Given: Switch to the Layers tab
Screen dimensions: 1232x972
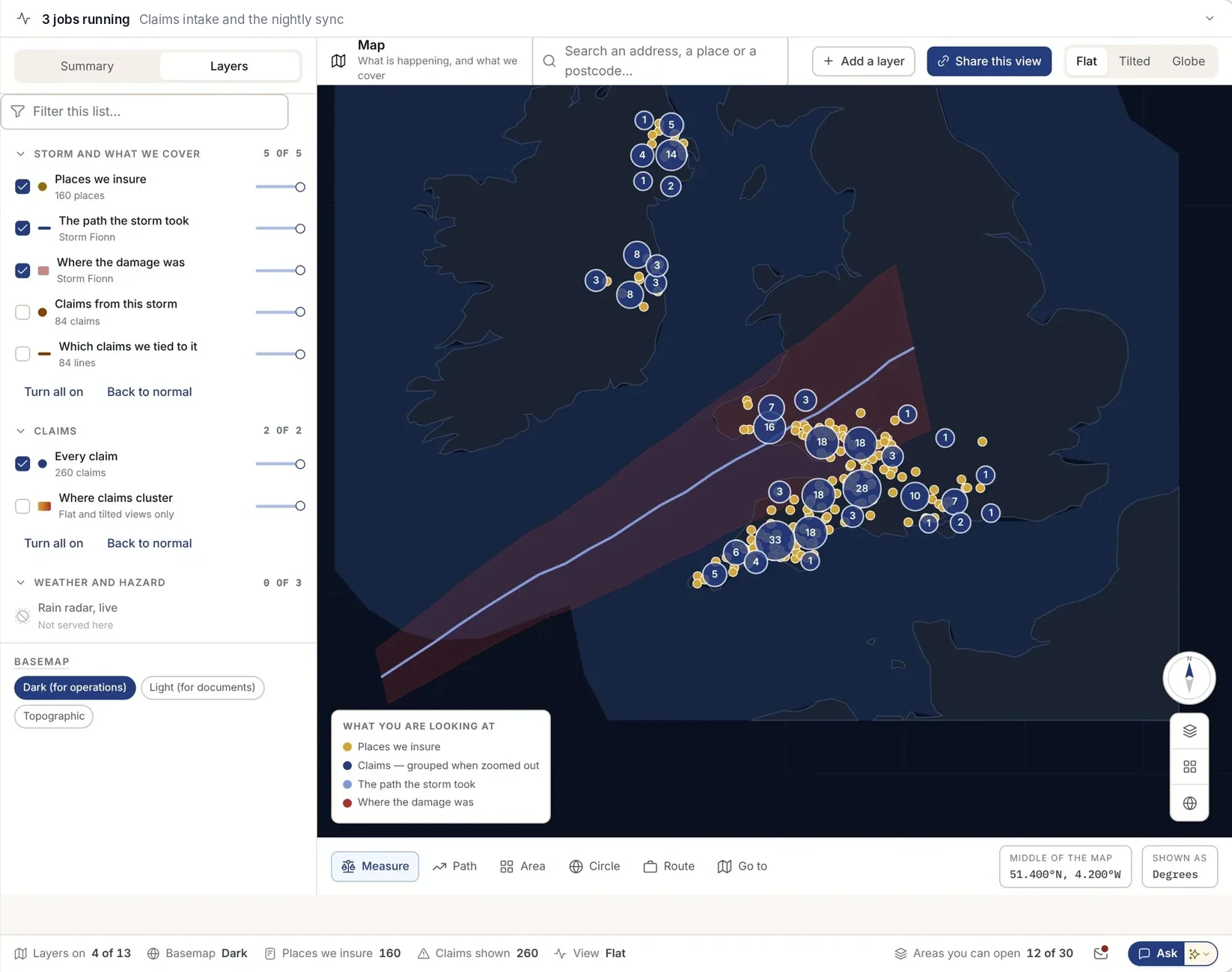Looking at the screenshot, I should click(x=229, y=66).
